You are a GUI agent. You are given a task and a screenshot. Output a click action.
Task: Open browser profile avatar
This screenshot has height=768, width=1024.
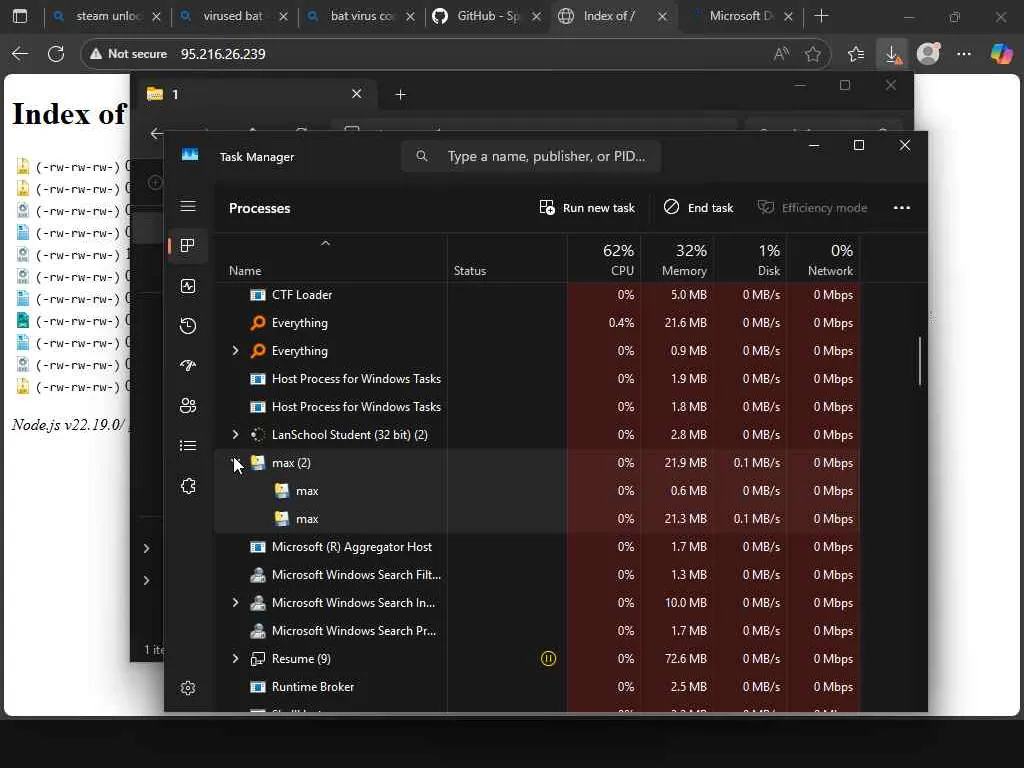click(x=928, y=54)
